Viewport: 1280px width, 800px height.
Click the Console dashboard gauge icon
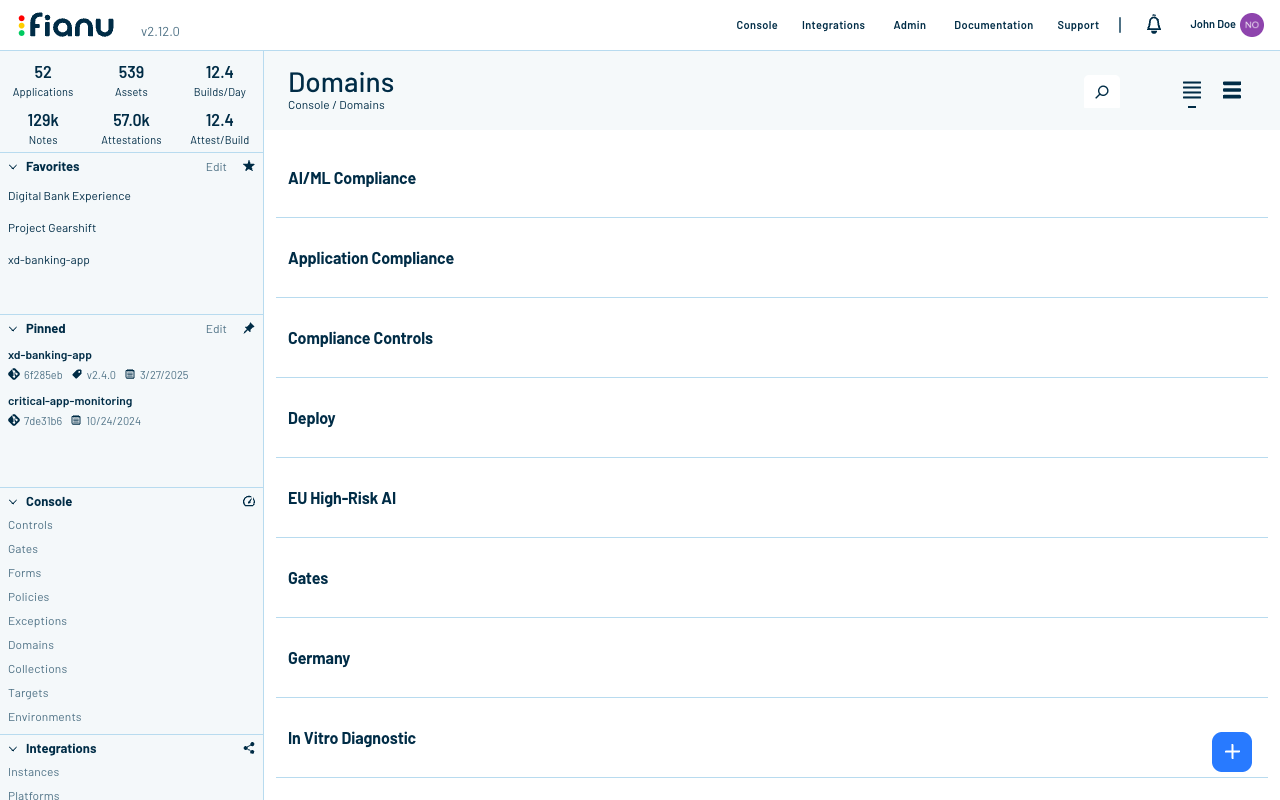(x=249, y=501)
